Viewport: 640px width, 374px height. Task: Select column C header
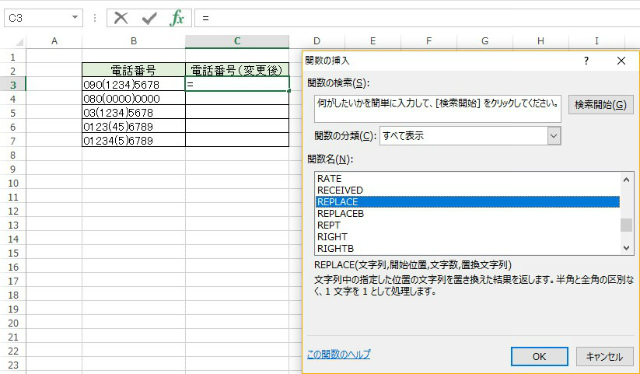[237, 41]
